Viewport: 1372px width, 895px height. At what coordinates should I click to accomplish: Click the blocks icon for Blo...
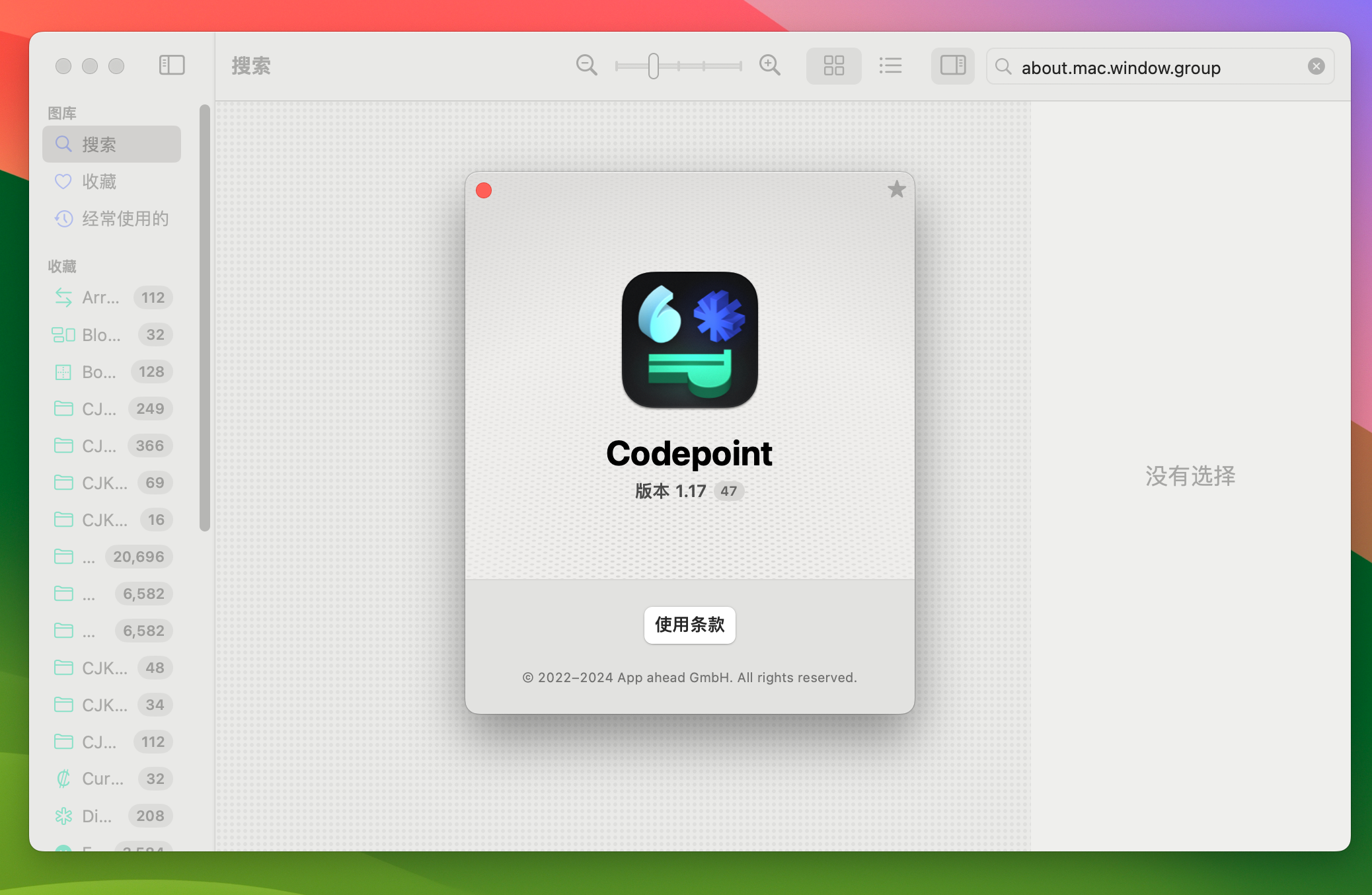(x=63, y=334)
